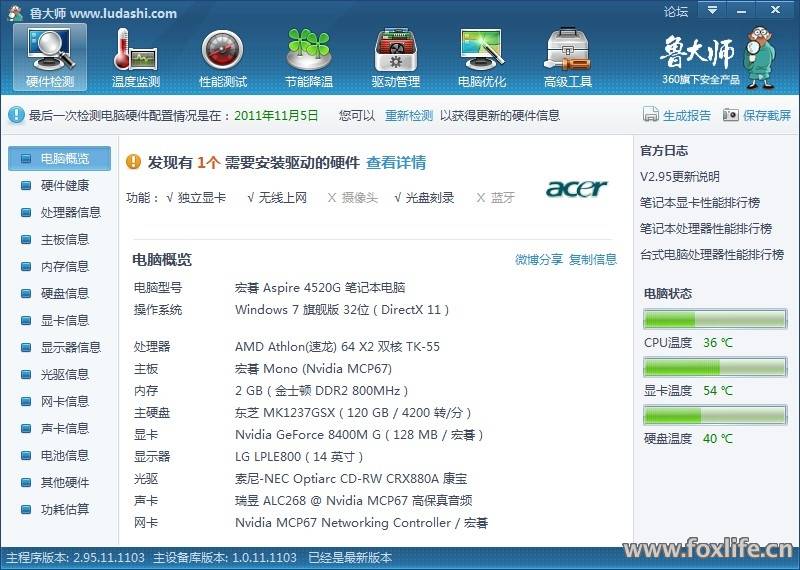Select 硬件健康 in the sidebar
Viewport: 800px width, 570px height.
tap(64, 185)
